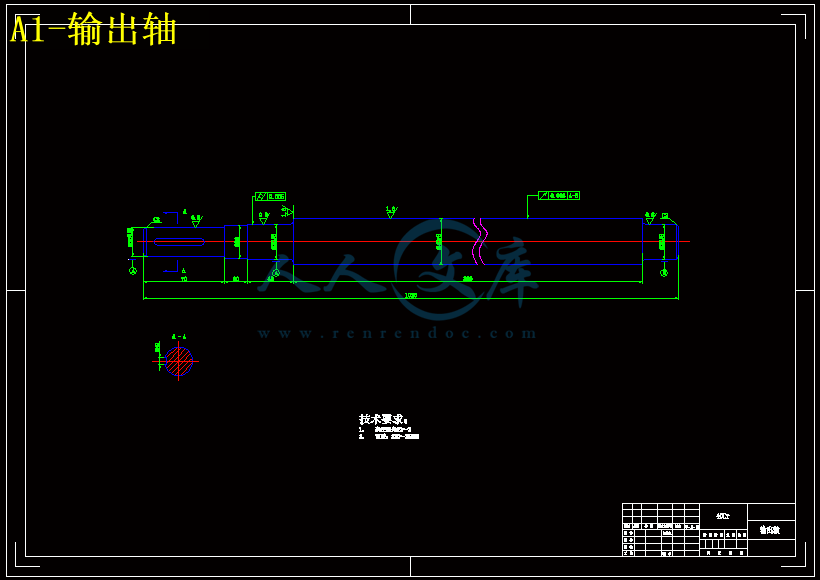Select the roughness symbol above the bearing journal step

pos(265,219)
